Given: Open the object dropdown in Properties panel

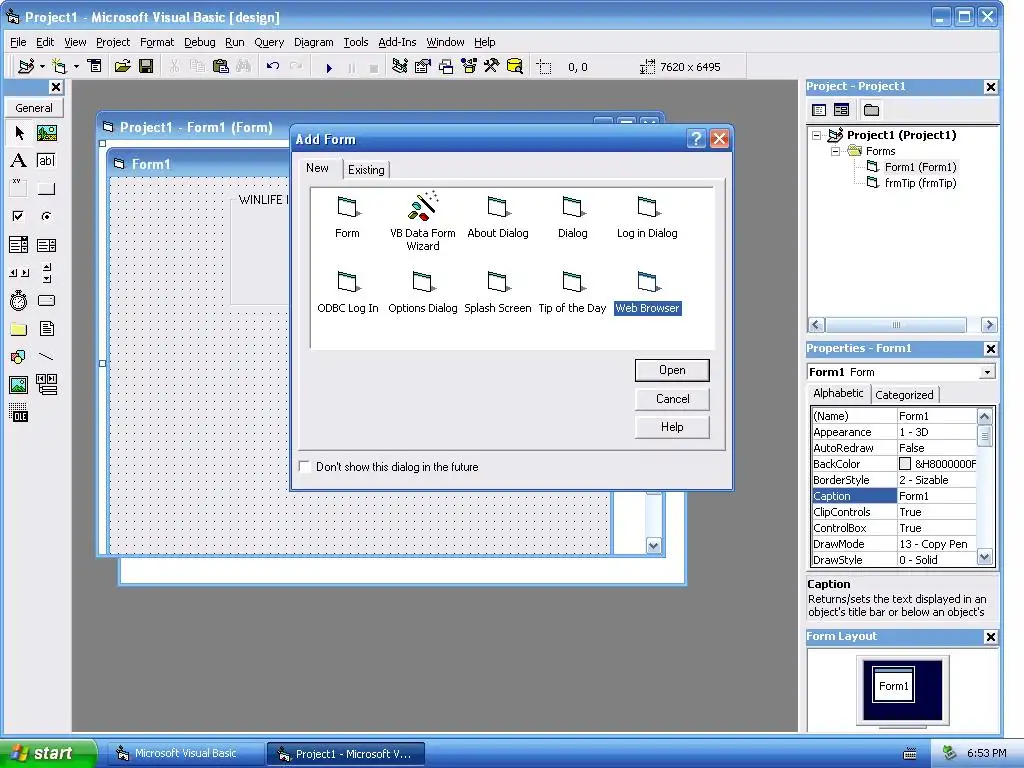Looking at the screenshot, I should pos(987,372).
